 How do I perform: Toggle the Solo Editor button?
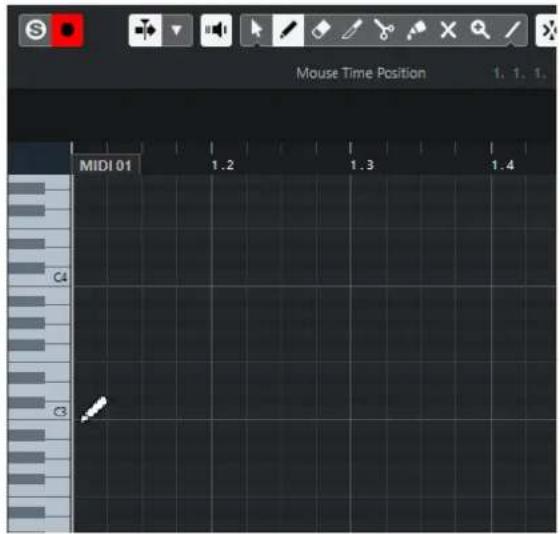pos(35,30)
